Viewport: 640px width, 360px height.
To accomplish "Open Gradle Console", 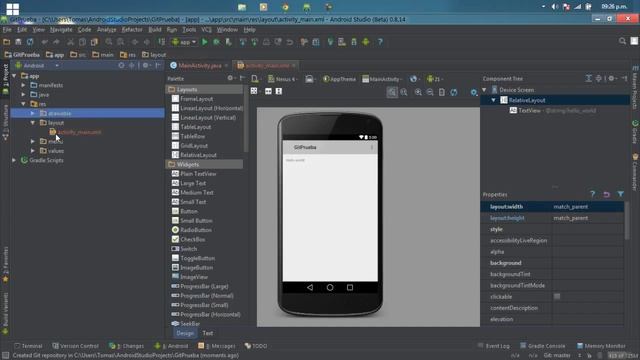I will pyautogui.click(x=542, y=346).
